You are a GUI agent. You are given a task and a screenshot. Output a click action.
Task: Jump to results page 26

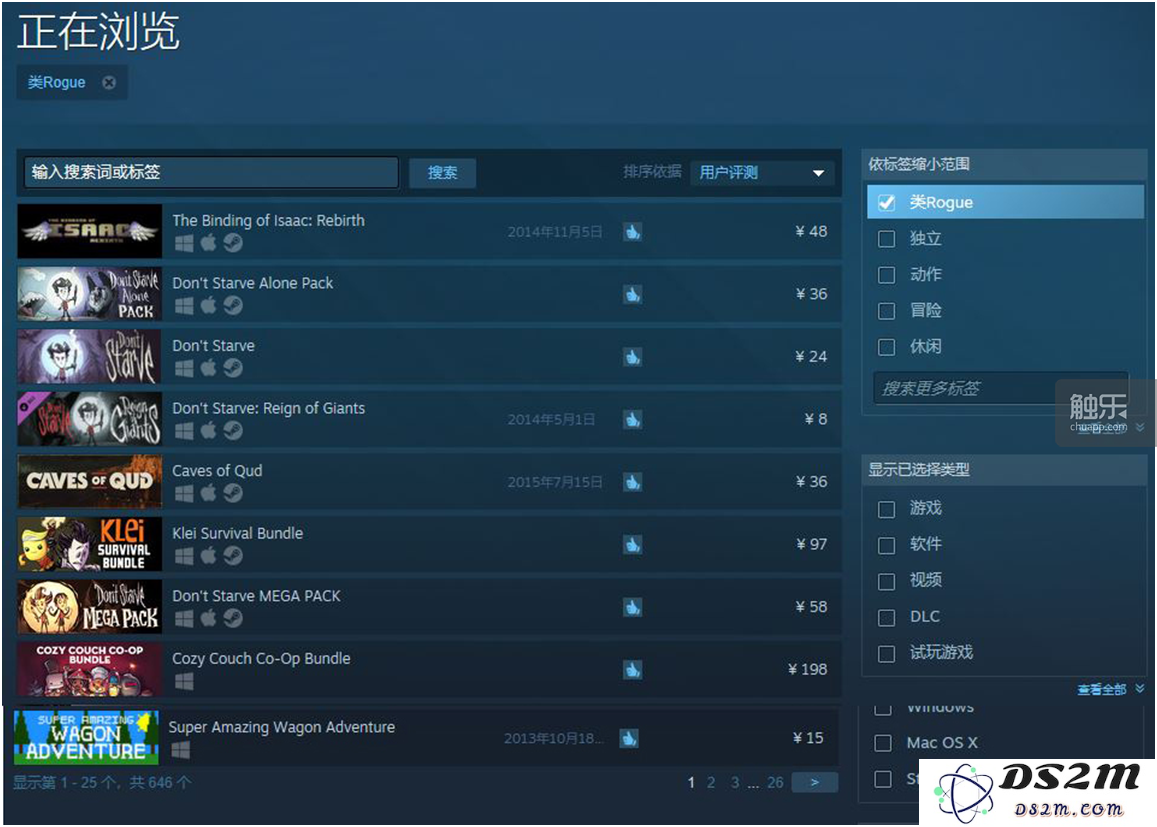pyautogui.click(x=775, y=783)
